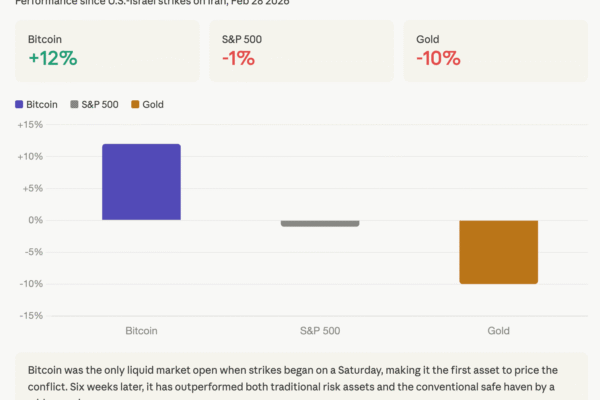Select the small gray S&P 500 bar
Screen dimensions: 600x400
[320, 223]
